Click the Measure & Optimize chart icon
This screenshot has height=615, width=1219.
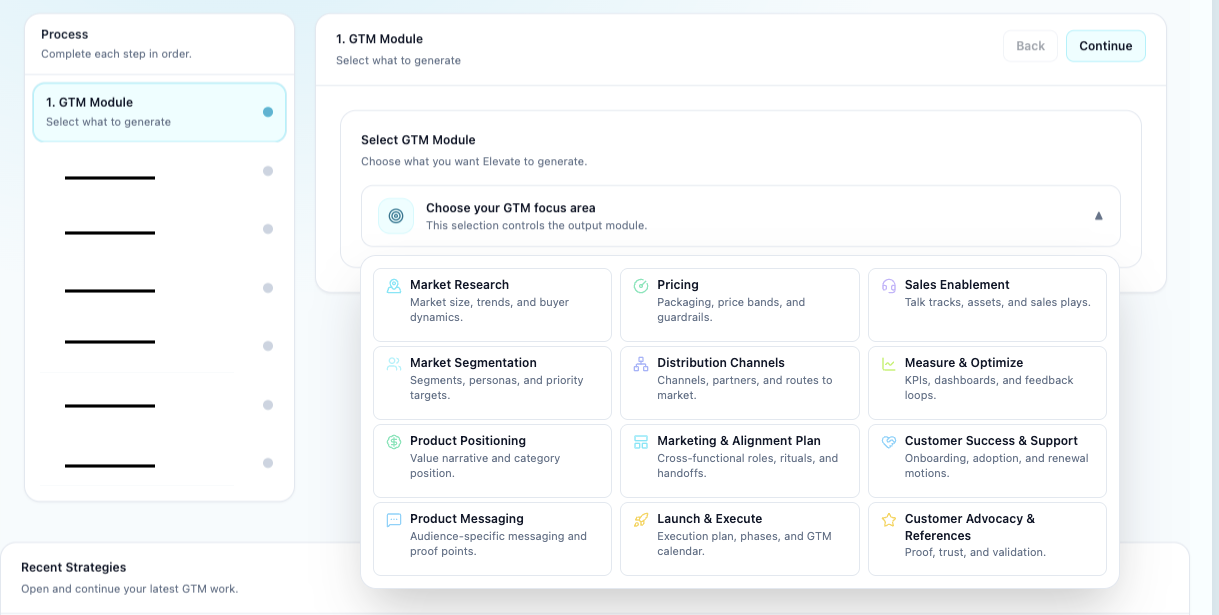pos(888,363)
